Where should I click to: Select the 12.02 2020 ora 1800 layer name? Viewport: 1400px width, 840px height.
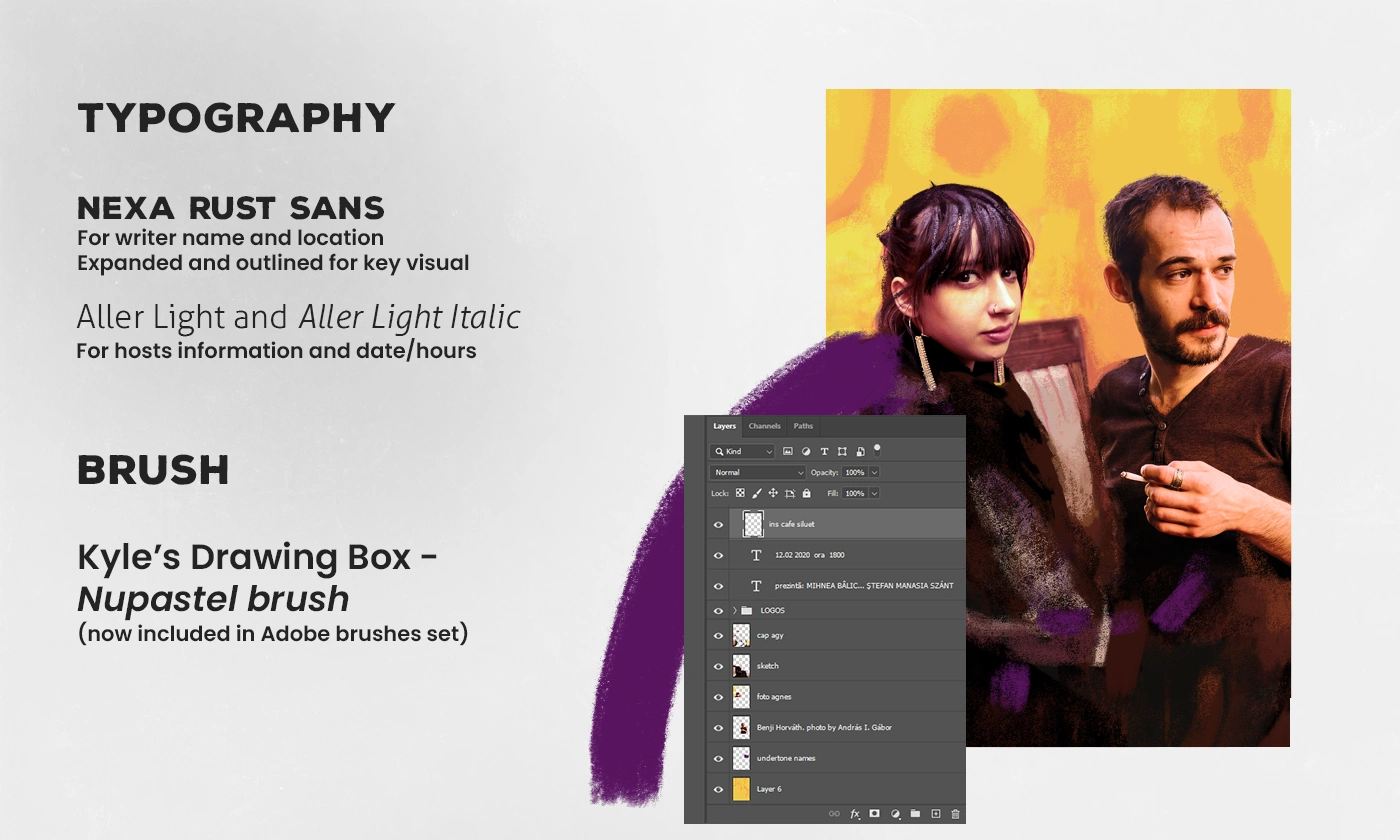click(x=810, y=555)
